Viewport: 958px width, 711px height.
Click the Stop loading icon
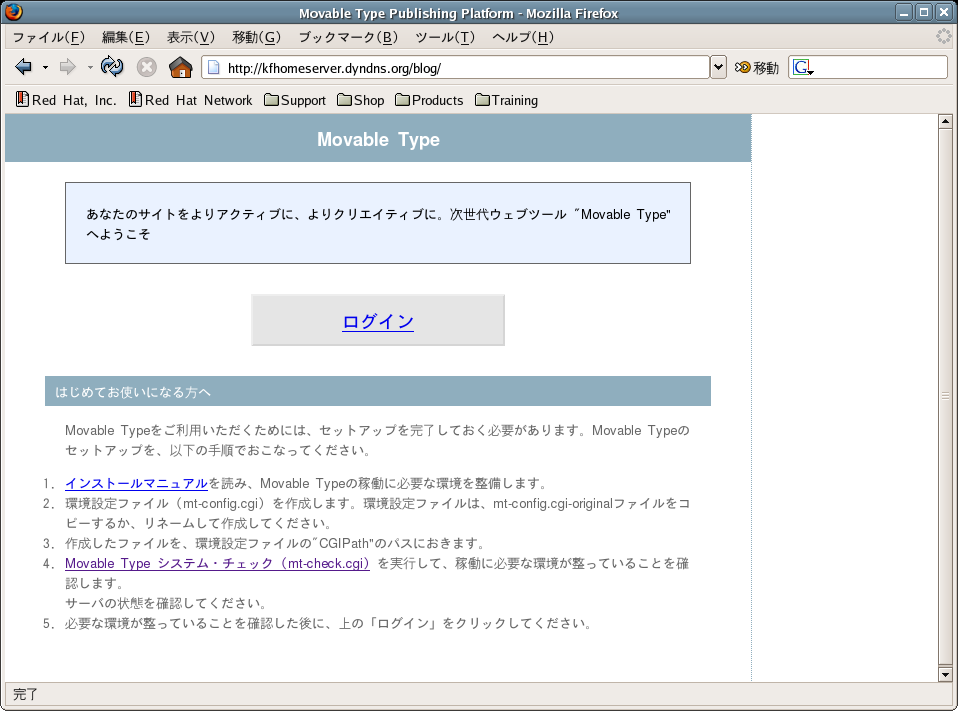(147, 67)
